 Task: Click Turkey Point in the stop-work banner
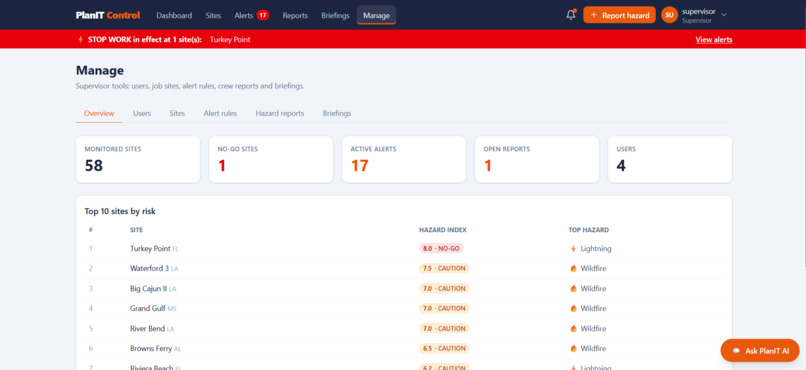(230, 40)
